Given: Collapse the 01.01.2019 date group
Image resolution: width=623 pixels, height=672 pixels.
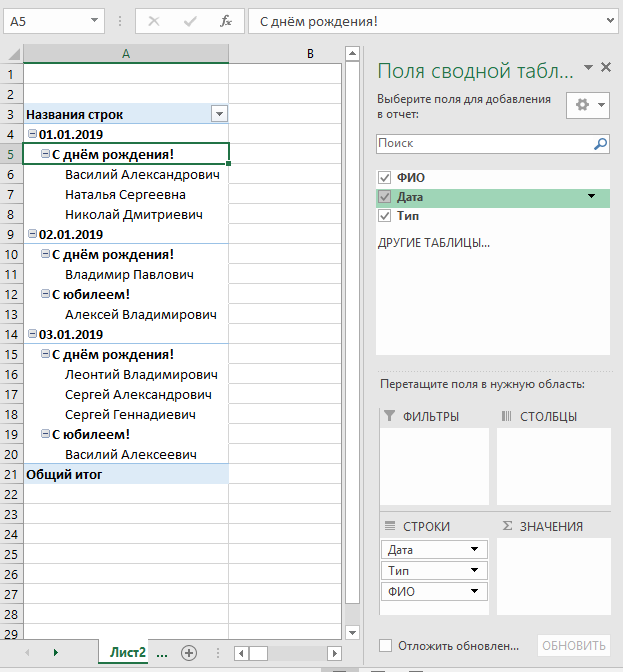Looking at the screenshot, I should point(33,134).
